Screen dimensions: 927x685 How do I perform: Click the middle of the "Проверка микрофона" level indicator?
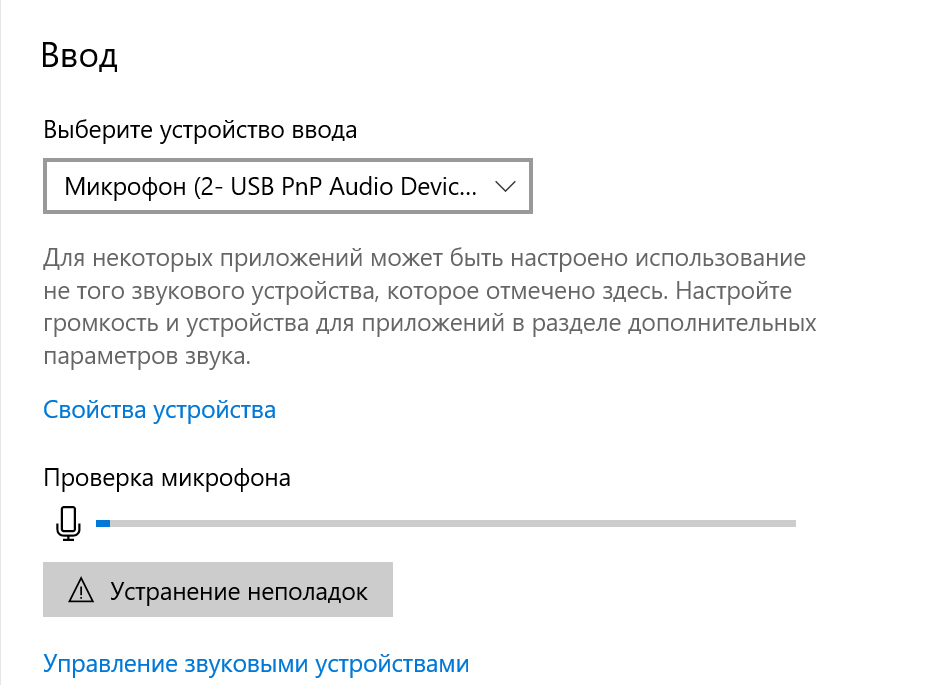[445, 521]
